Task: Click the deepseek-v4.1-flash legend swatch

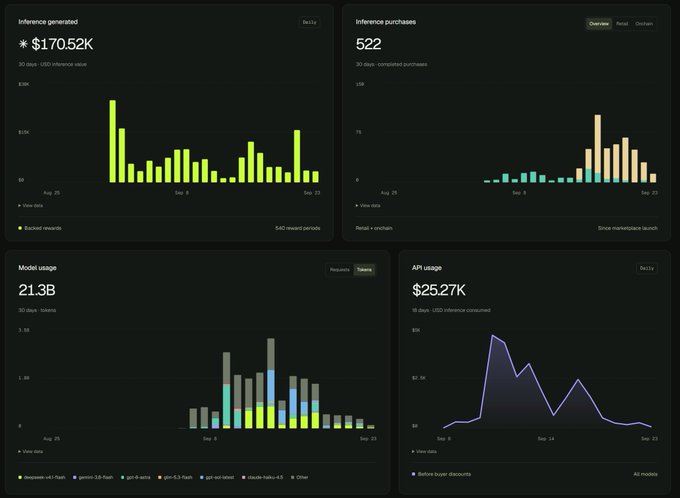Action: 20,477
